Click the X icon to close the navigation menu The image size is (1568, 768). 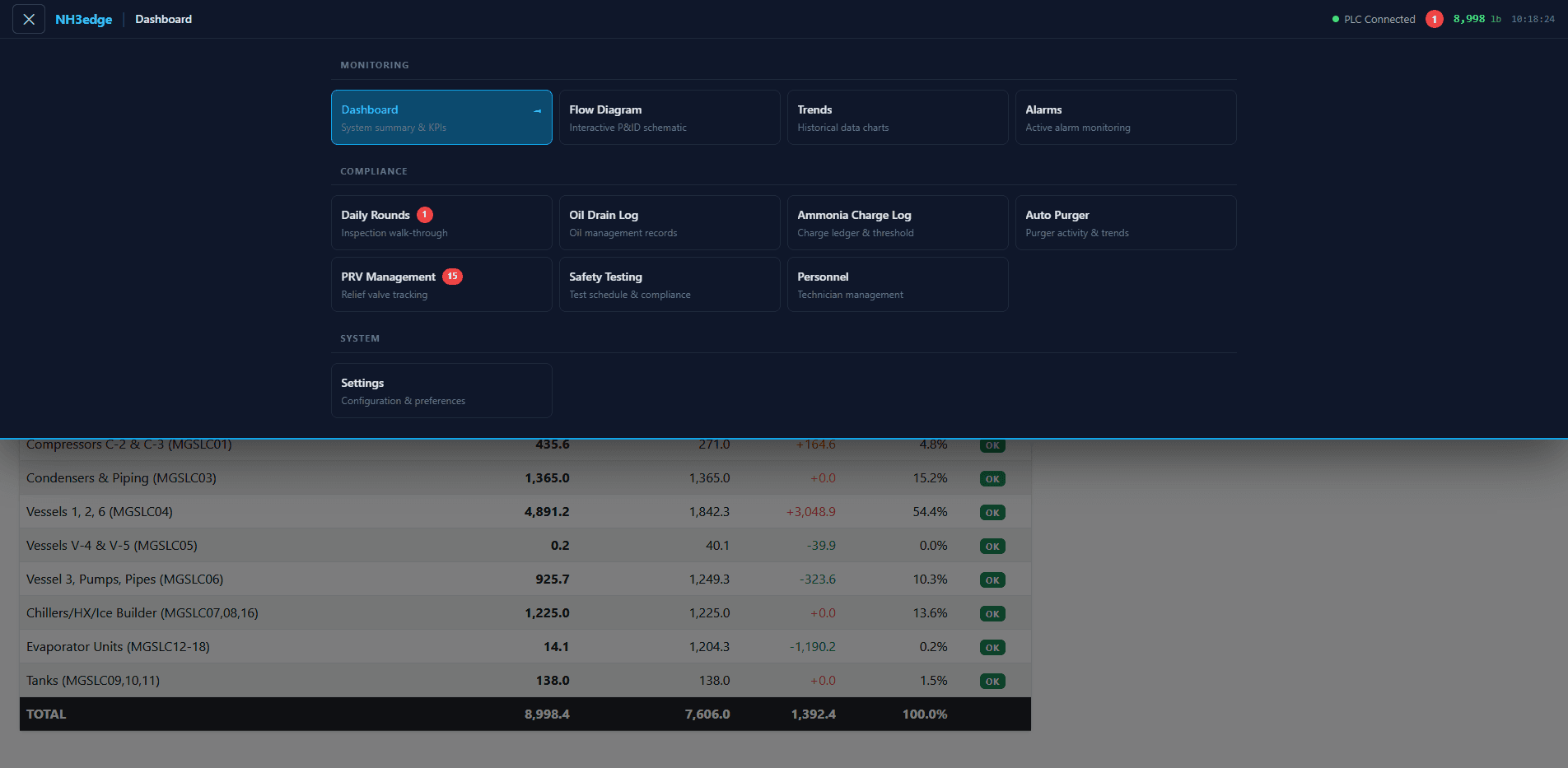click(27, 18)
